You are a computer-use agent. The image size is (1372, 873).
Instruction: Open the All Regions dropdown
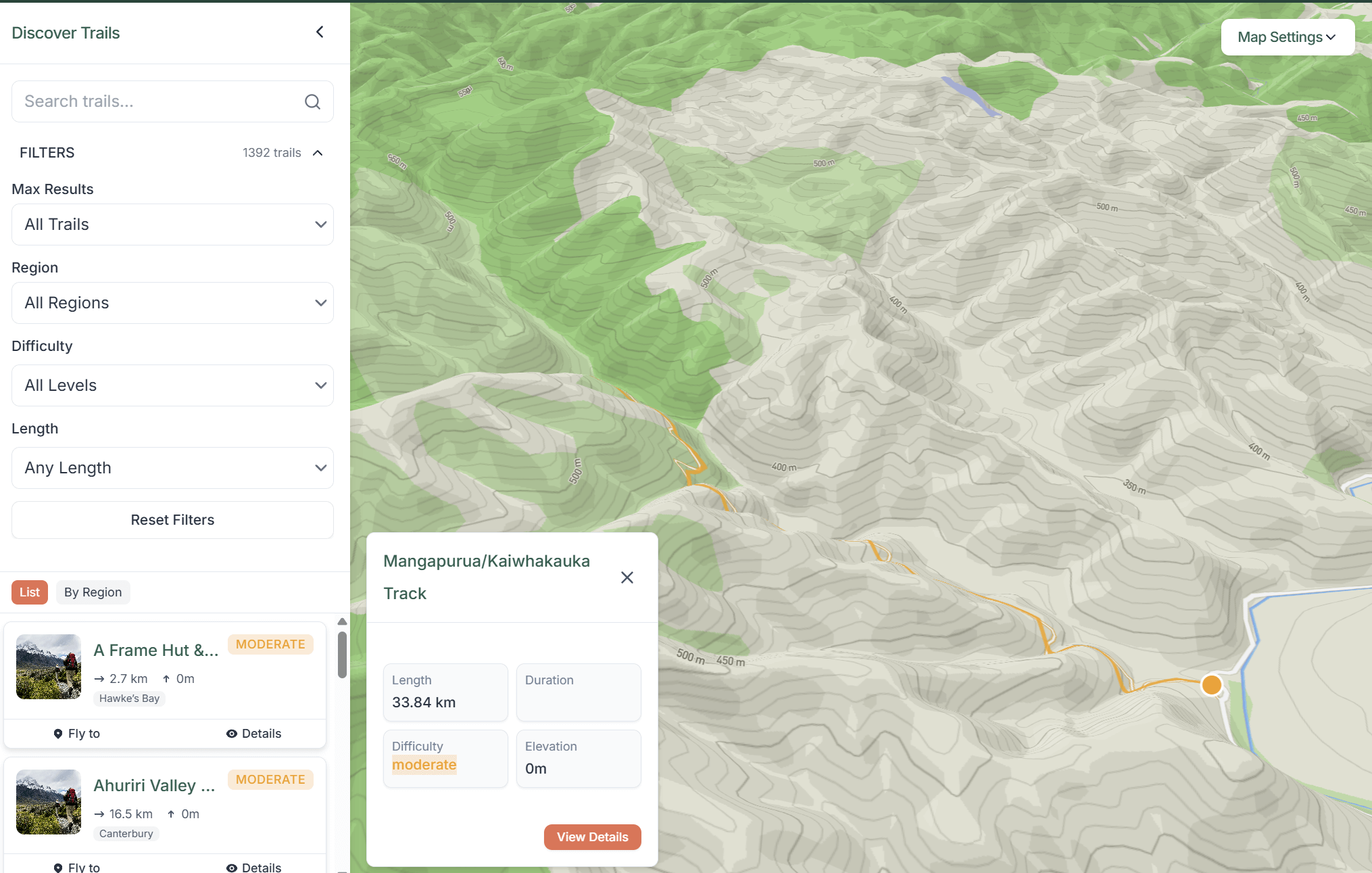pos(172,303)
